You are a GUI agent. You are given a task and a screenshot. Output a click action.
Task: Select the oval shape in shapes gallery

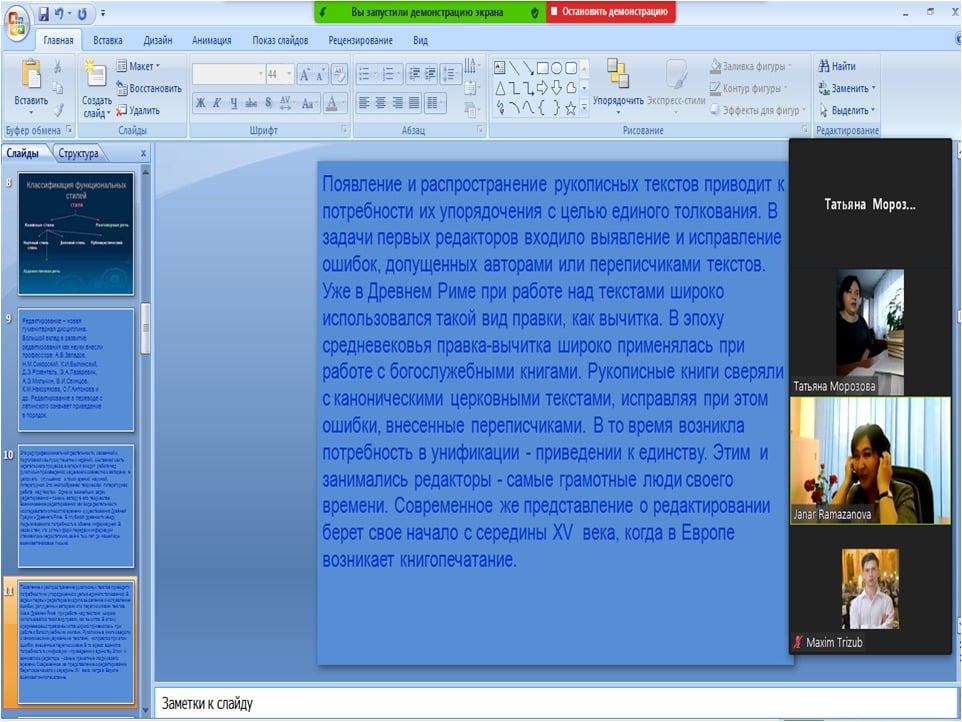point(556,67)
